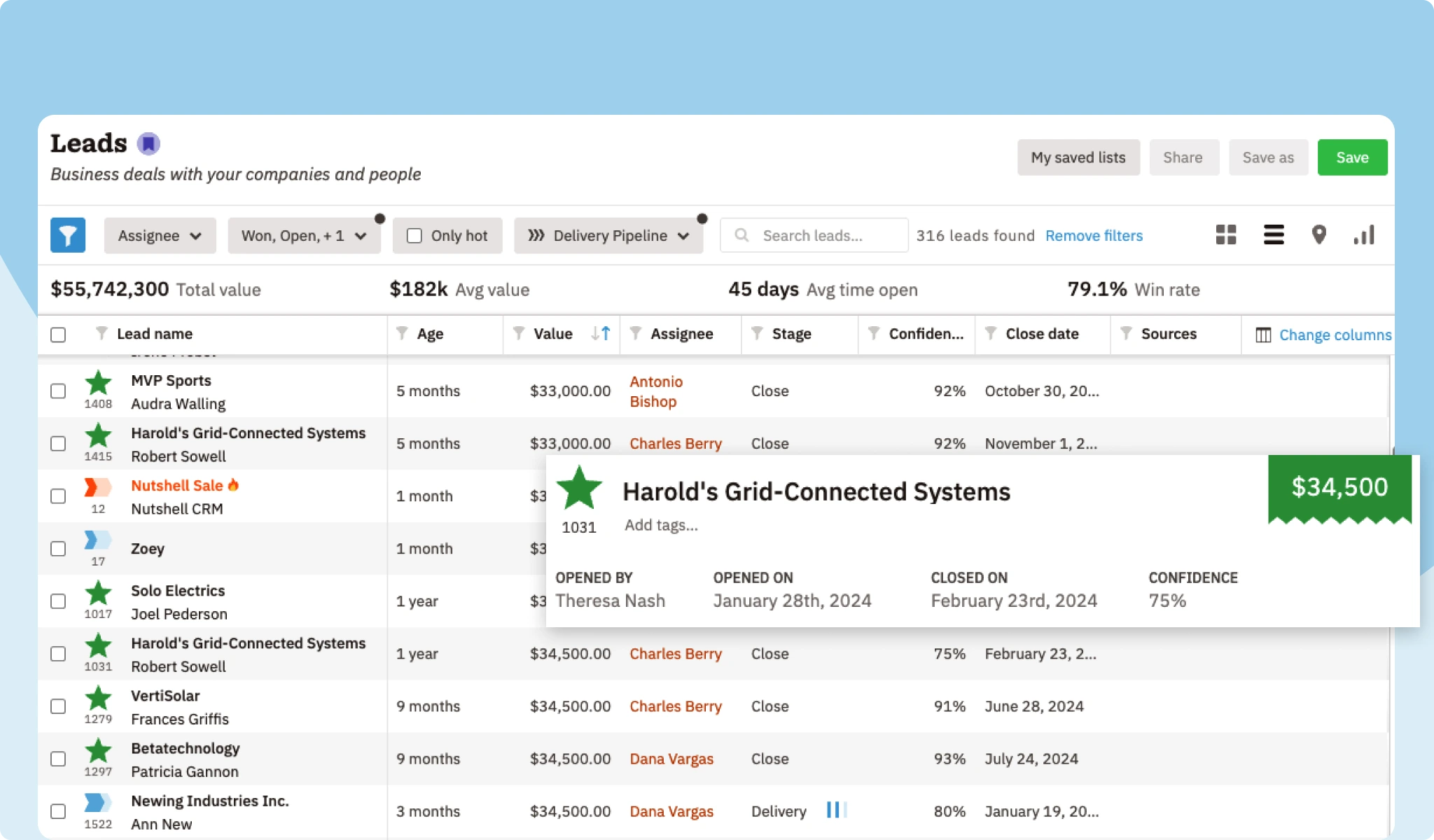Check the select-all leads header checkbox

(x=58, y=335)
